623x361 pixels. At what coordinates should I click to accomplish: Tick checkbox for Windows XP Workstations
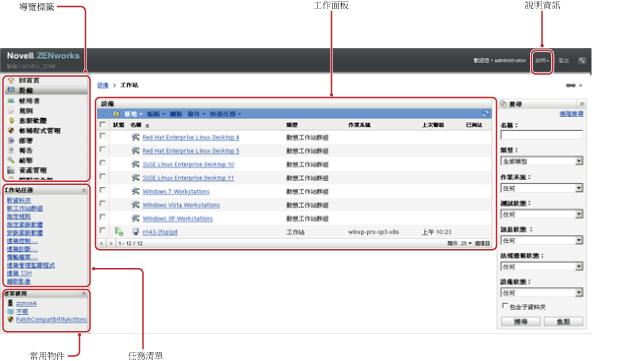point(103,217)
